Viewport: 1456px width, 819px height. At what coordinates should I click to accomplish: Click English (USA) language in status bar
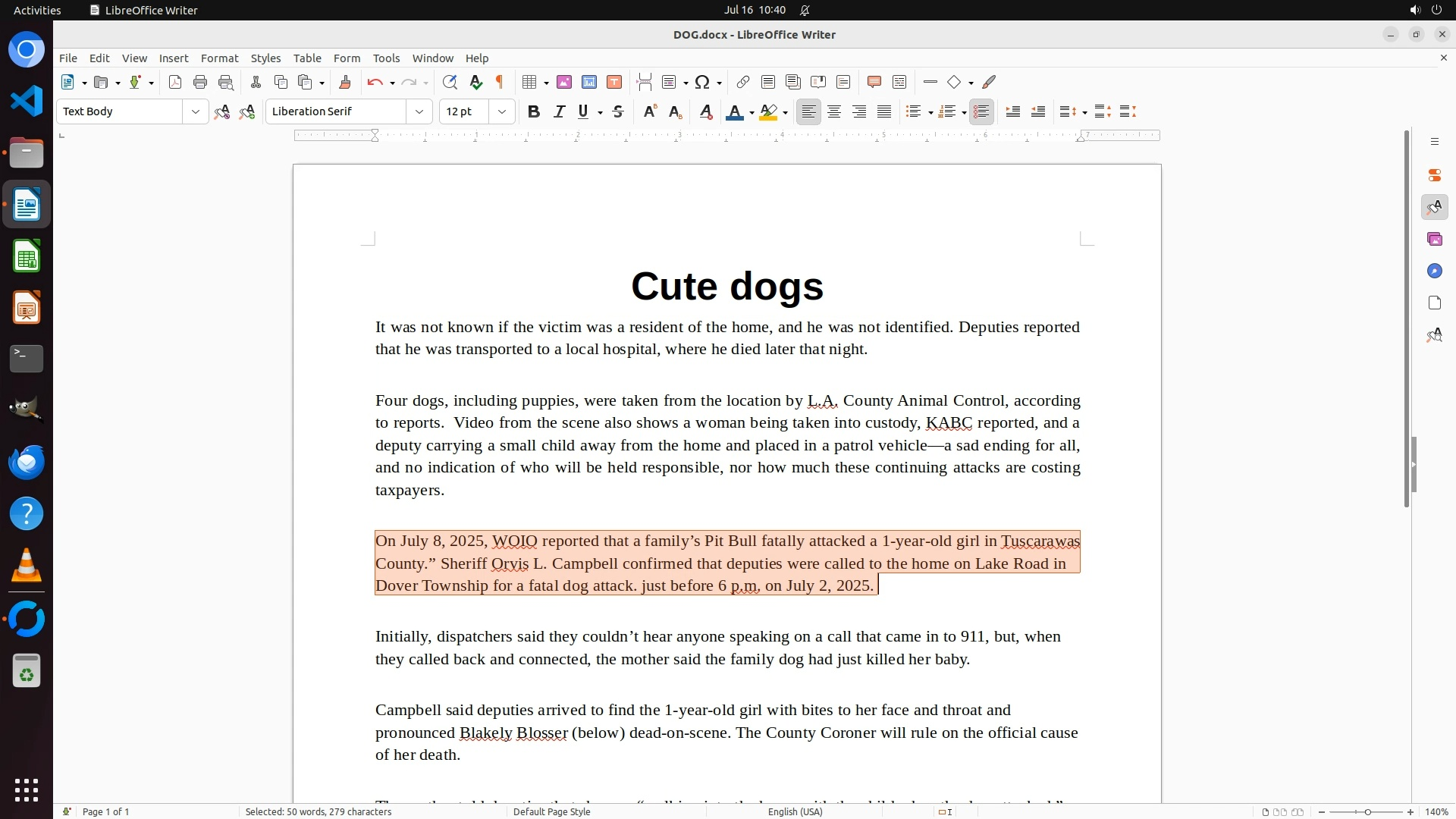coord(795,811)
